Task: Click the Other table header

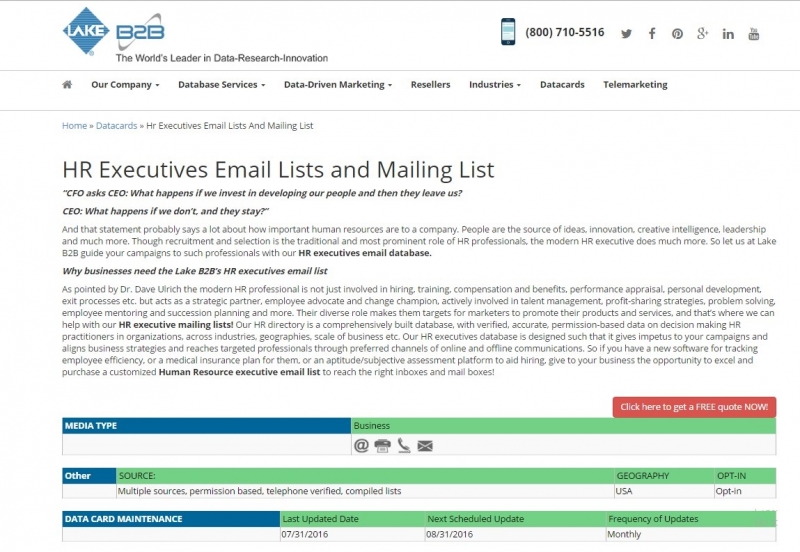Action: (x=89, y=476)
